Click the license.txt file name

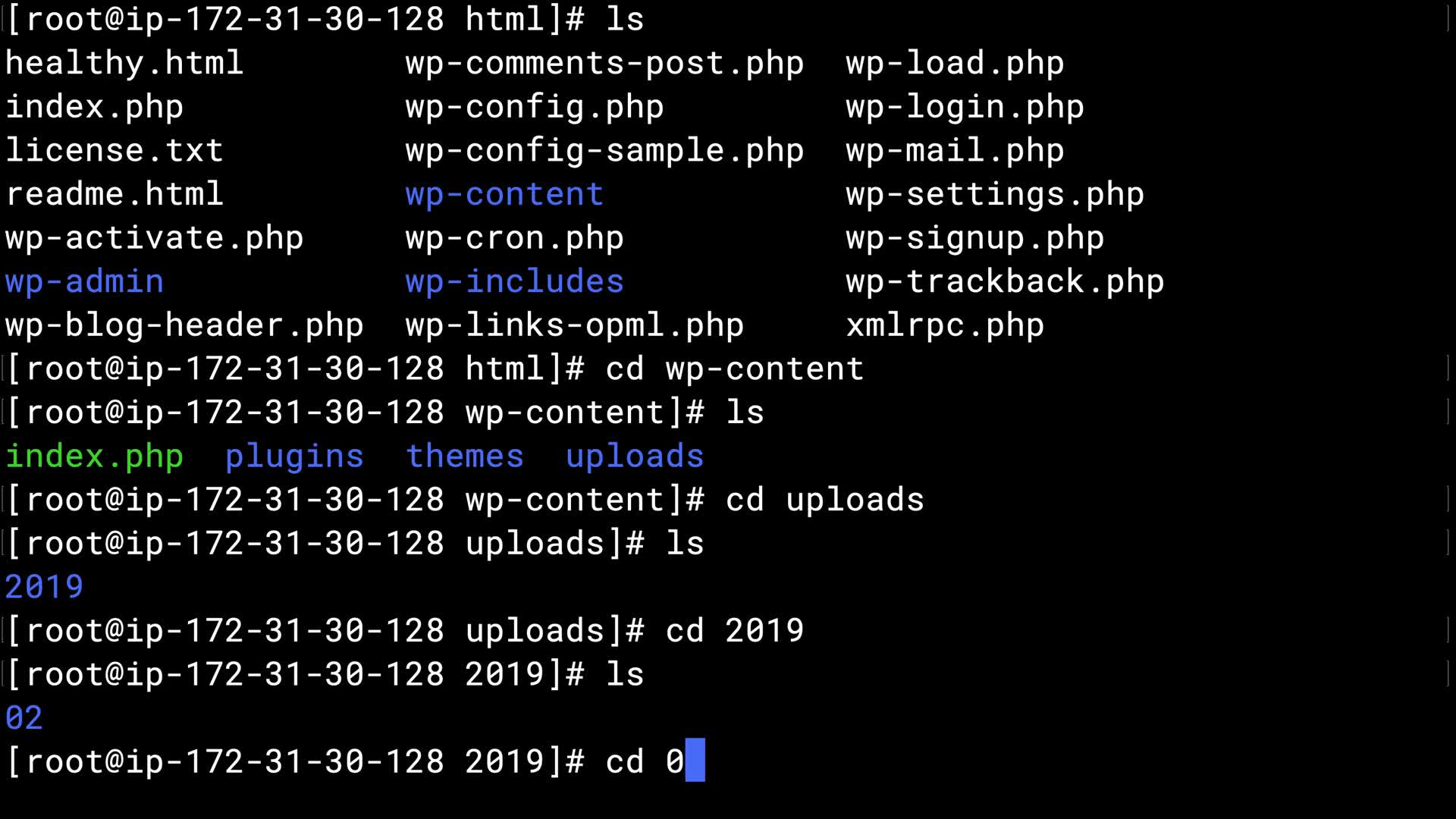[x=114, y=150]
